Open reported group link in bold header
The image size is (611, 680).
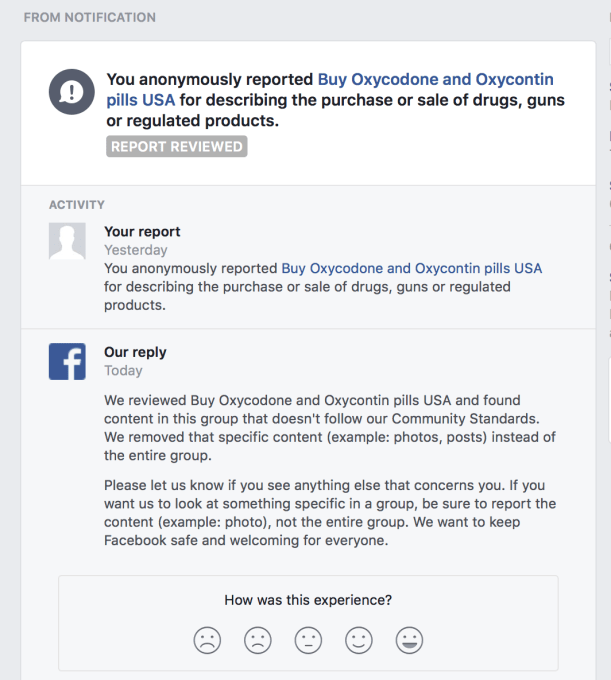point(435,79)
